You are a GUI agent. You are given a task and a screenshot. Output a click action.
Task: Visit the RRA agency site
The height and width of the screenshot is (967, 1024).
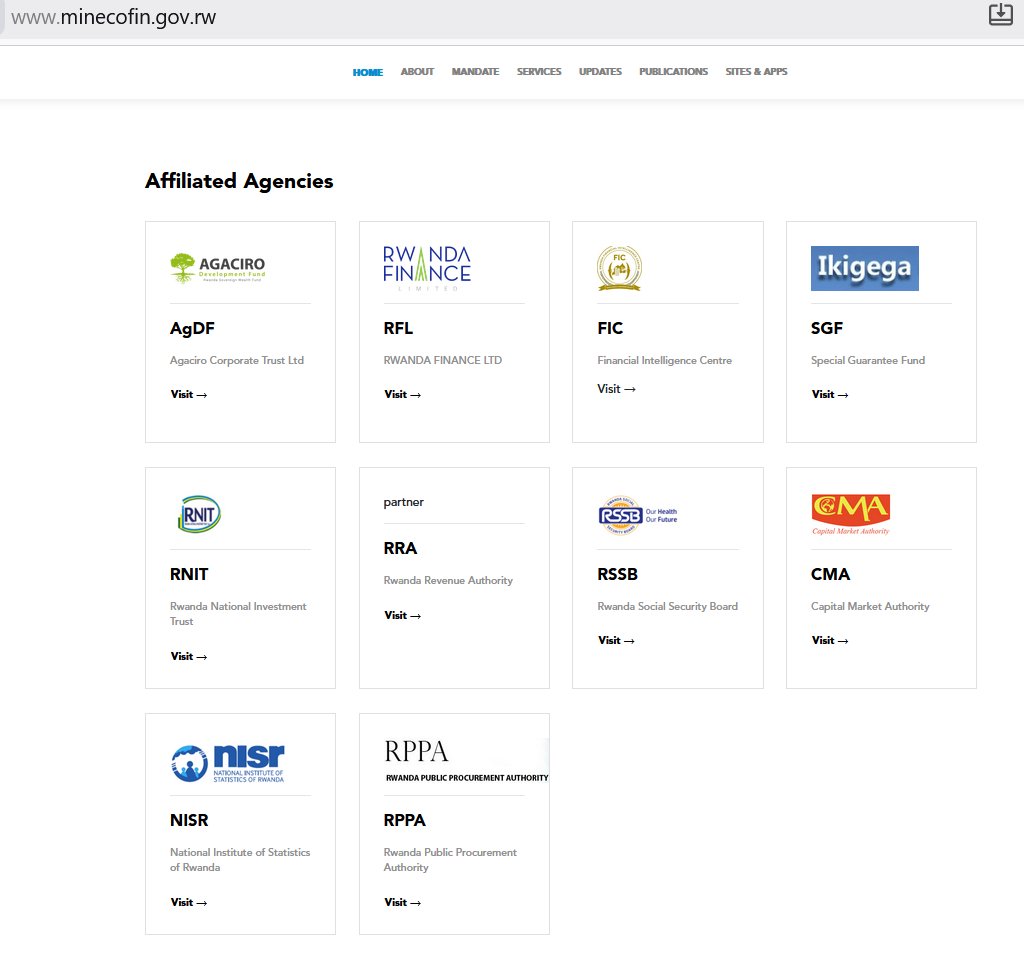tap(402, 615)
